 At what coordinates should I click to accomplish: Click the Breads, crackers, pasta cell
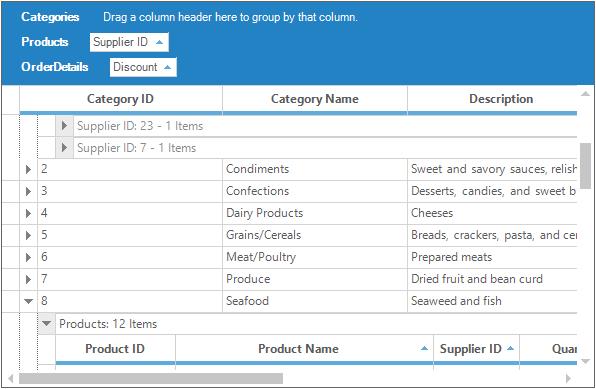[x=493, y=235]
